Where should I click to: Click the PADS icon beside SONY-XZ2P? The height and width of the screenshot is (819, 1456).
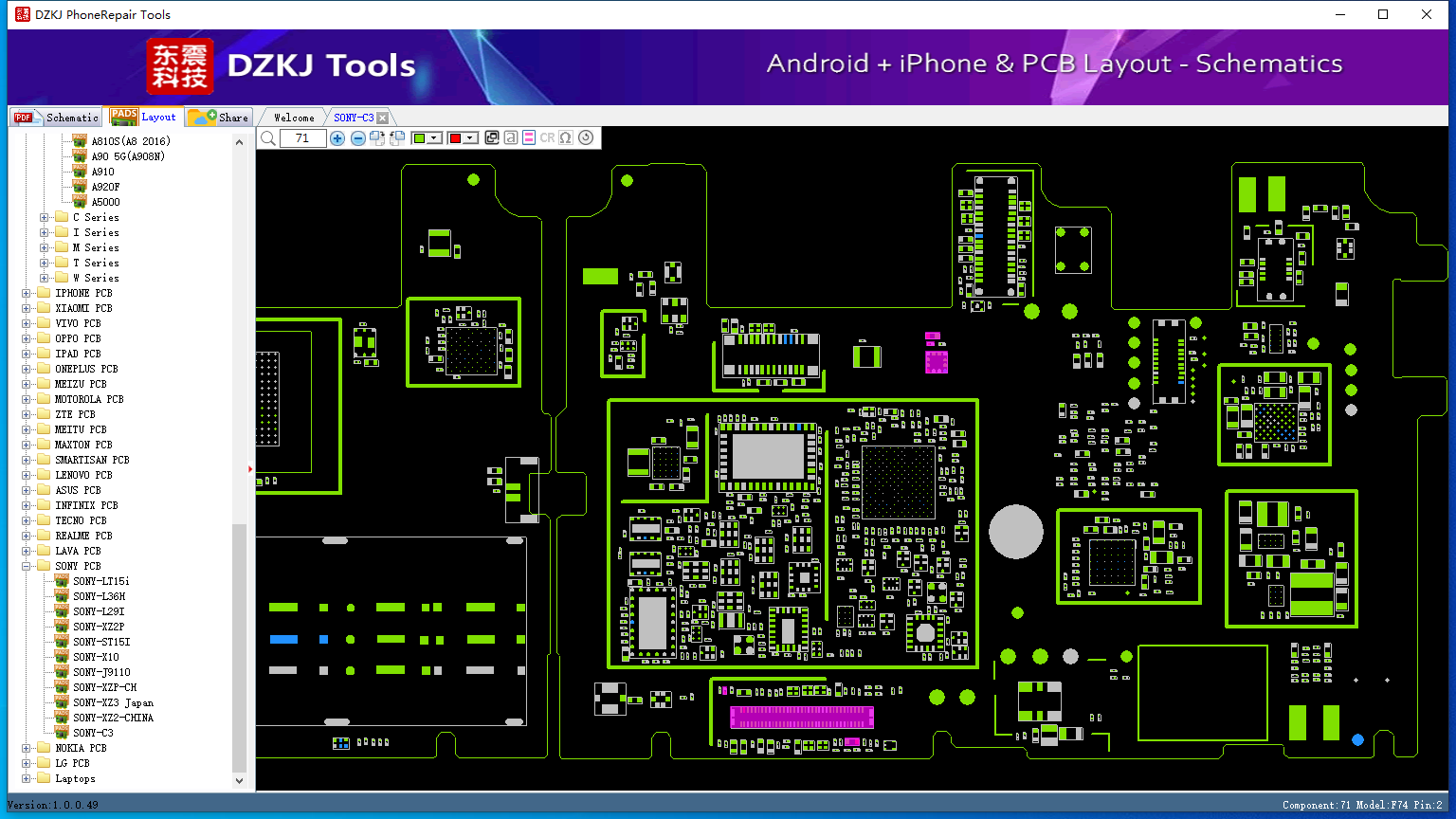pos(62,626)
